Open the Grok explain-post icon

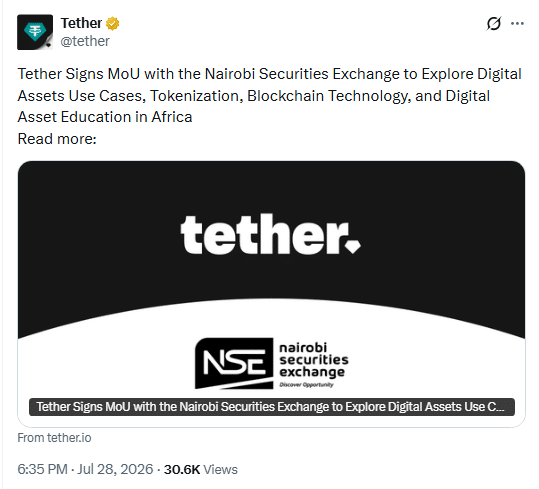pos(494,24)
